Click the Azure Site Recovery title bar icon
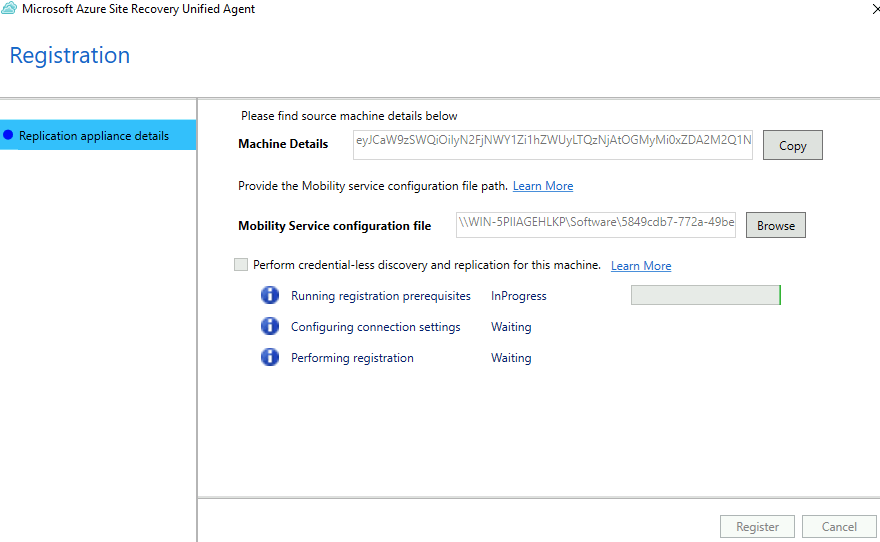The height and width of the screenshot is (542, 880). click(8, 8)
